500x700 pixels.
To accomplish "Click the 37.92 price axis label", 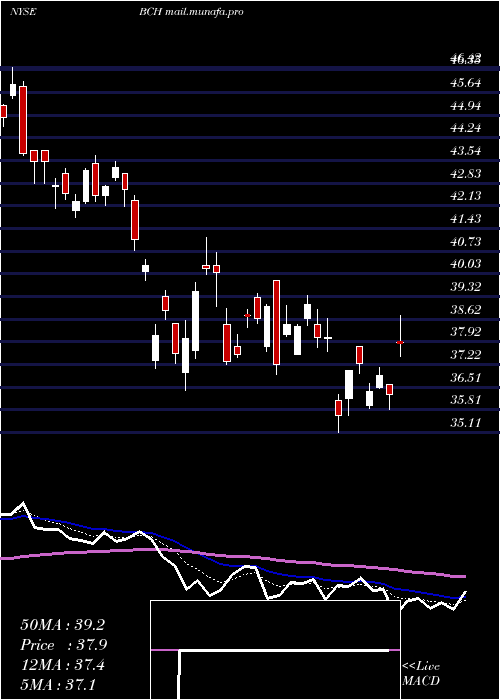I will click(x=466, y=332).
